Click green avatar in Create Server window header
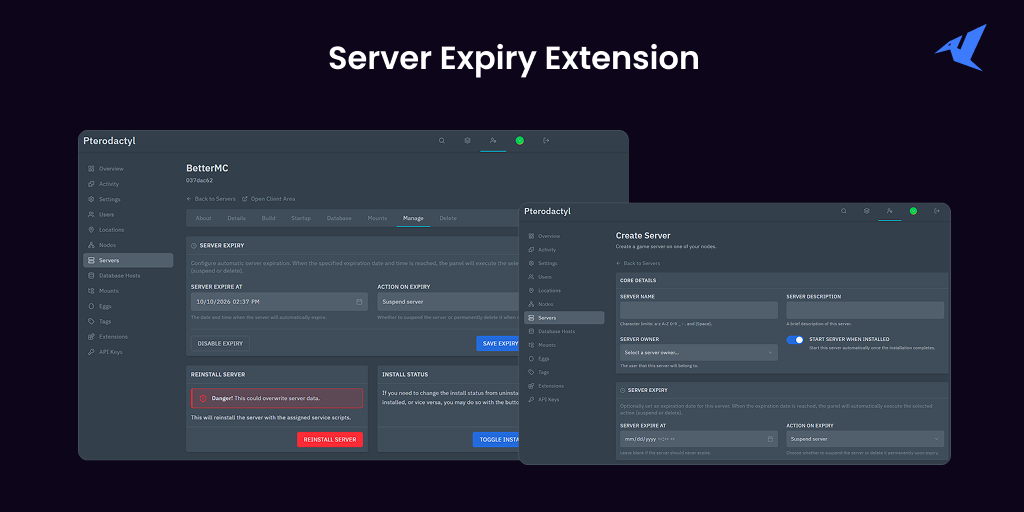This screenshot has height=512, width=1024. pos(914,211)
